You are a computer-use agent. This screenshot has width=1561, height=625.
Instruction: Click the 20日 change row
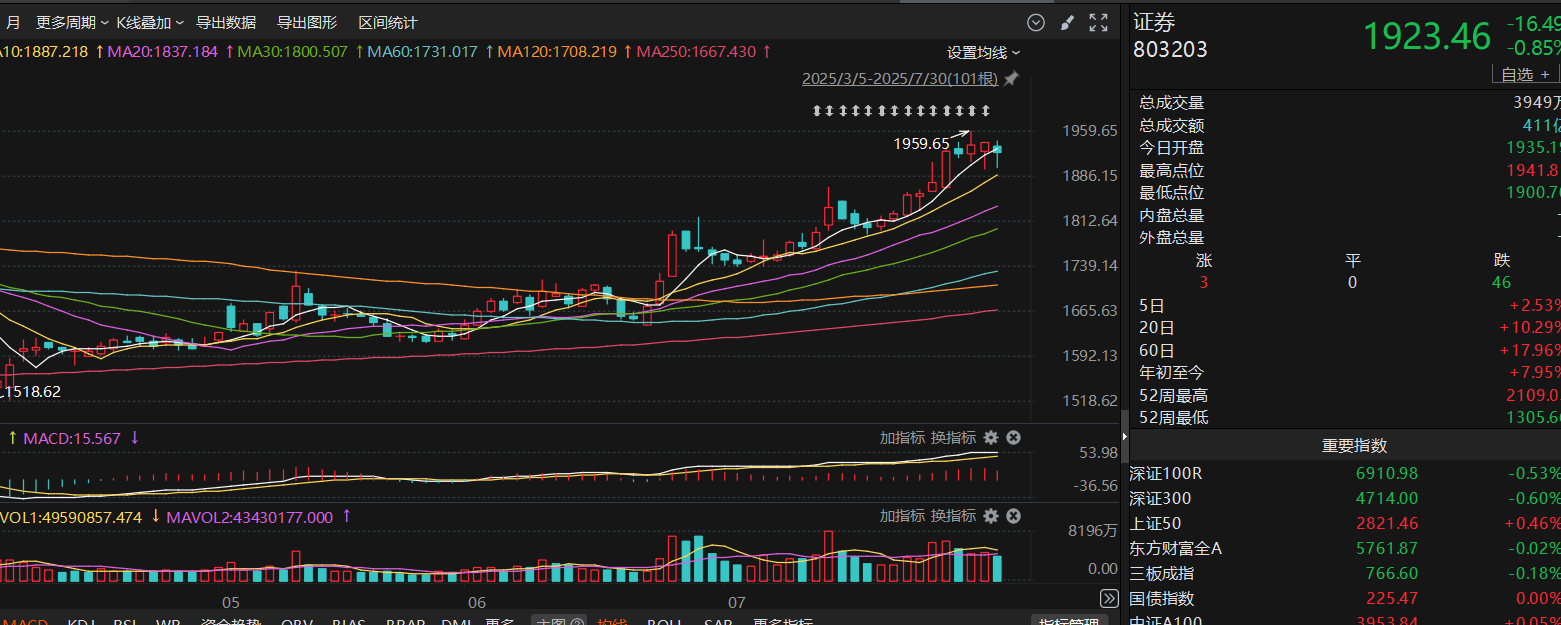point(1345,327)
